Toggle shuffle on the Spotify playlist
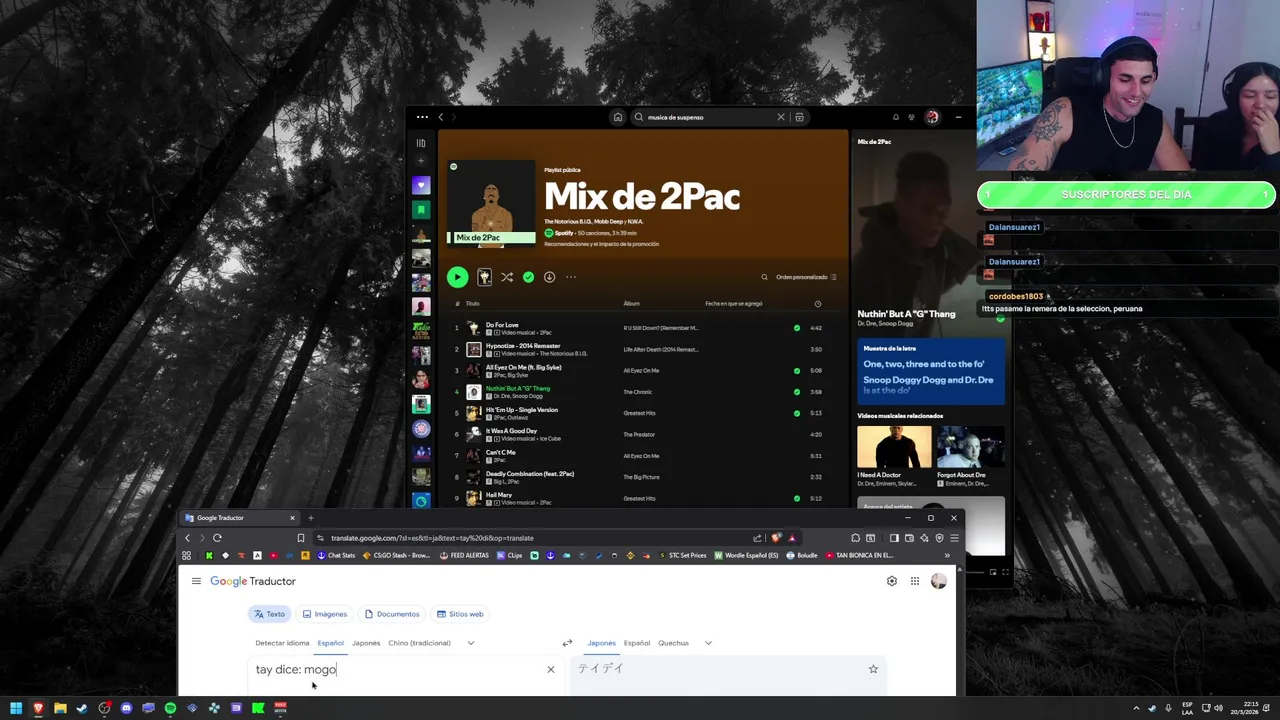Viewport: 1280px width, 720px height. (x=507, y=277)
